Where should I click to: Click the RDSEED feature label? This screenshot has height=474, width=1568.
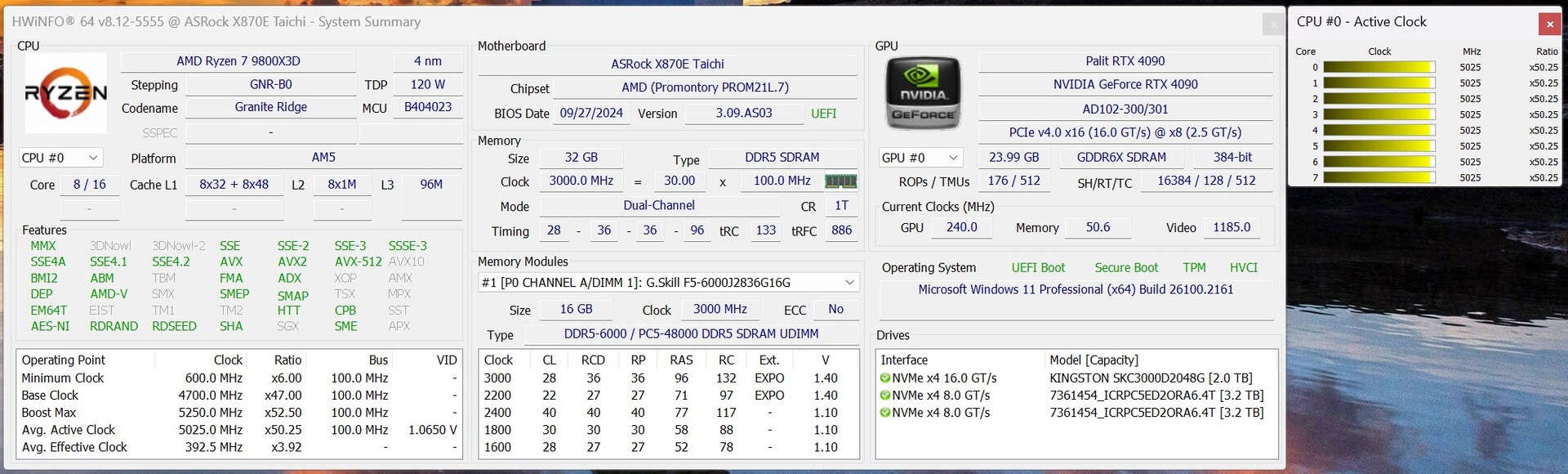pos(174,327)
